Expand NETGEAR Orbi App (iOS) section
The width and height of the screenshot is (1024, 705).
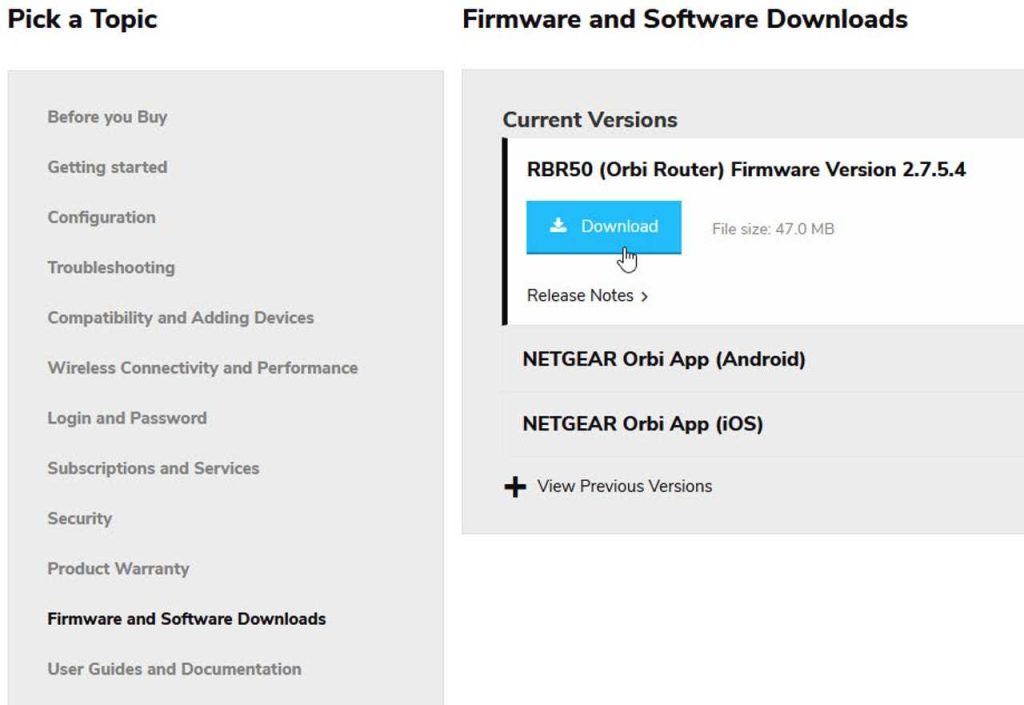(x=642, y=424)
